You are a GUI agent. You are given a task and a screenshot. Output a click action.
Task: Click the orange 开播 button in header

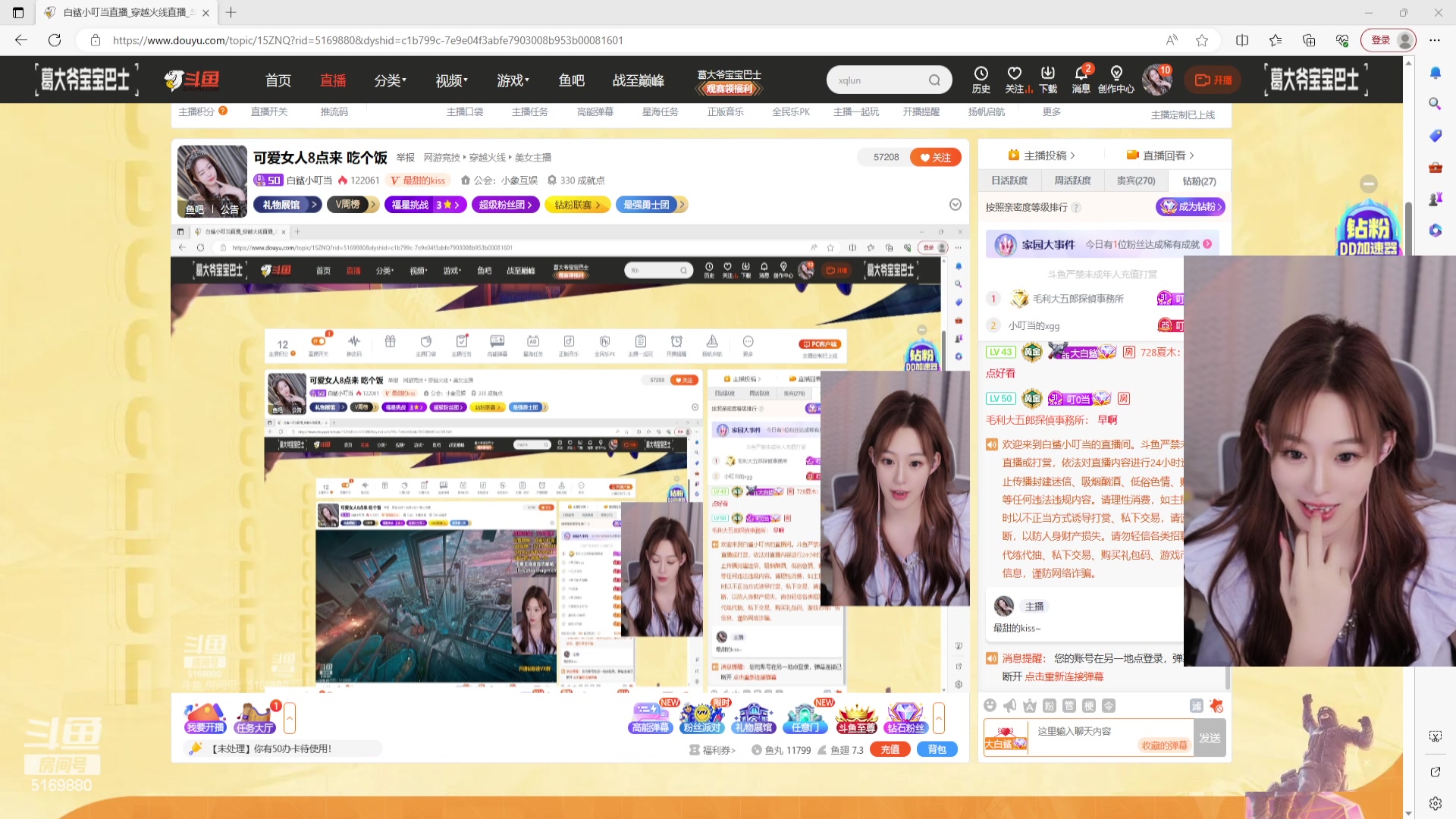coord(1213,80)
